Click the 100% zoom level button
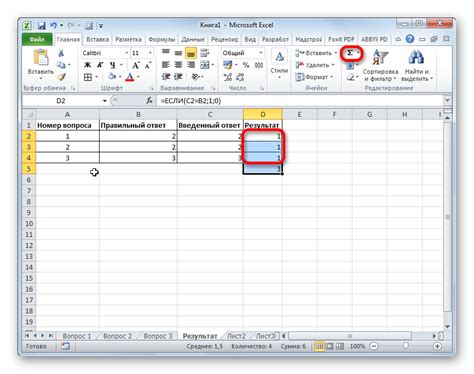This screenshot has width=474, height=374. (x=357, y=347)
